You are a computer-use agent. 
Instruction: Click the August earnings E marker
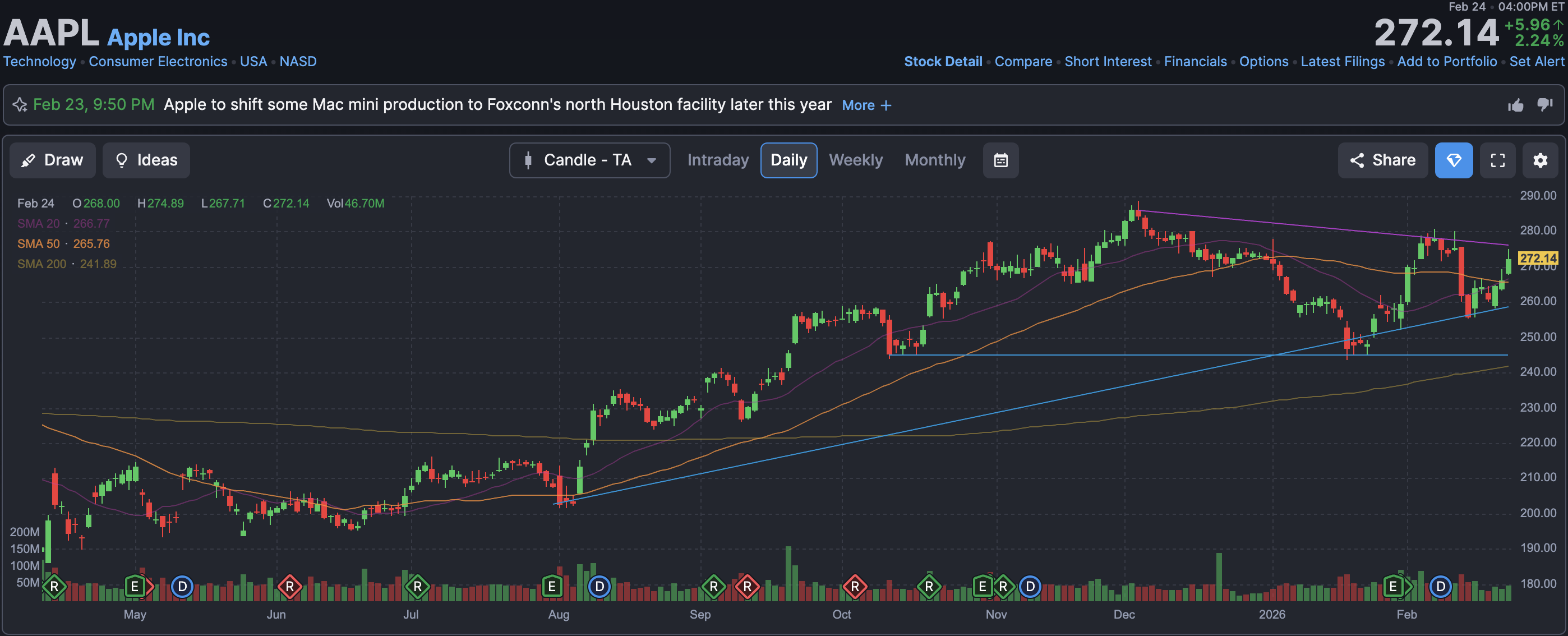[551, 587]
